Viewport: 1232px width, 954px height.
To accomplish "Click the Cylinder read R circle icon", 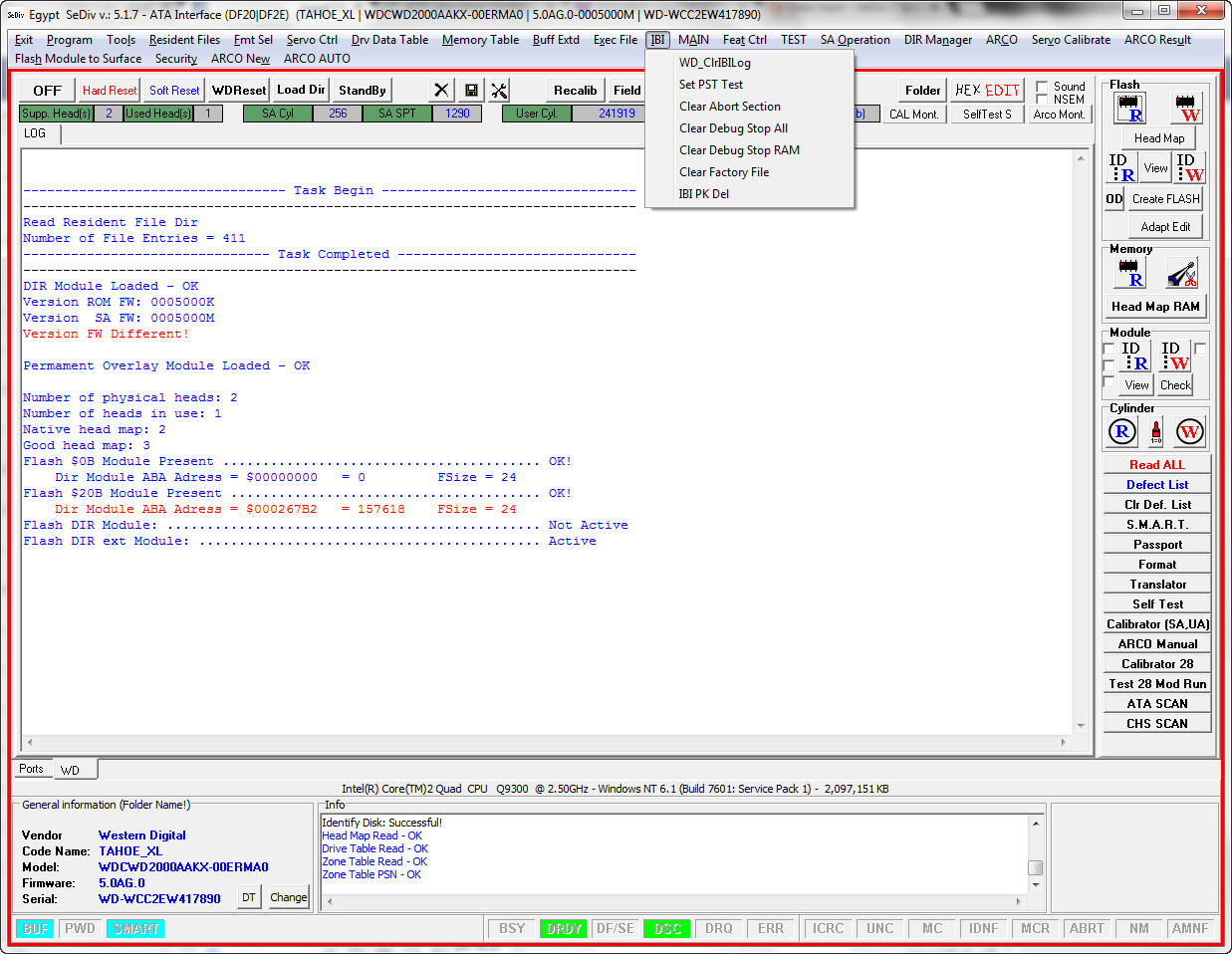I will 1122,431.
